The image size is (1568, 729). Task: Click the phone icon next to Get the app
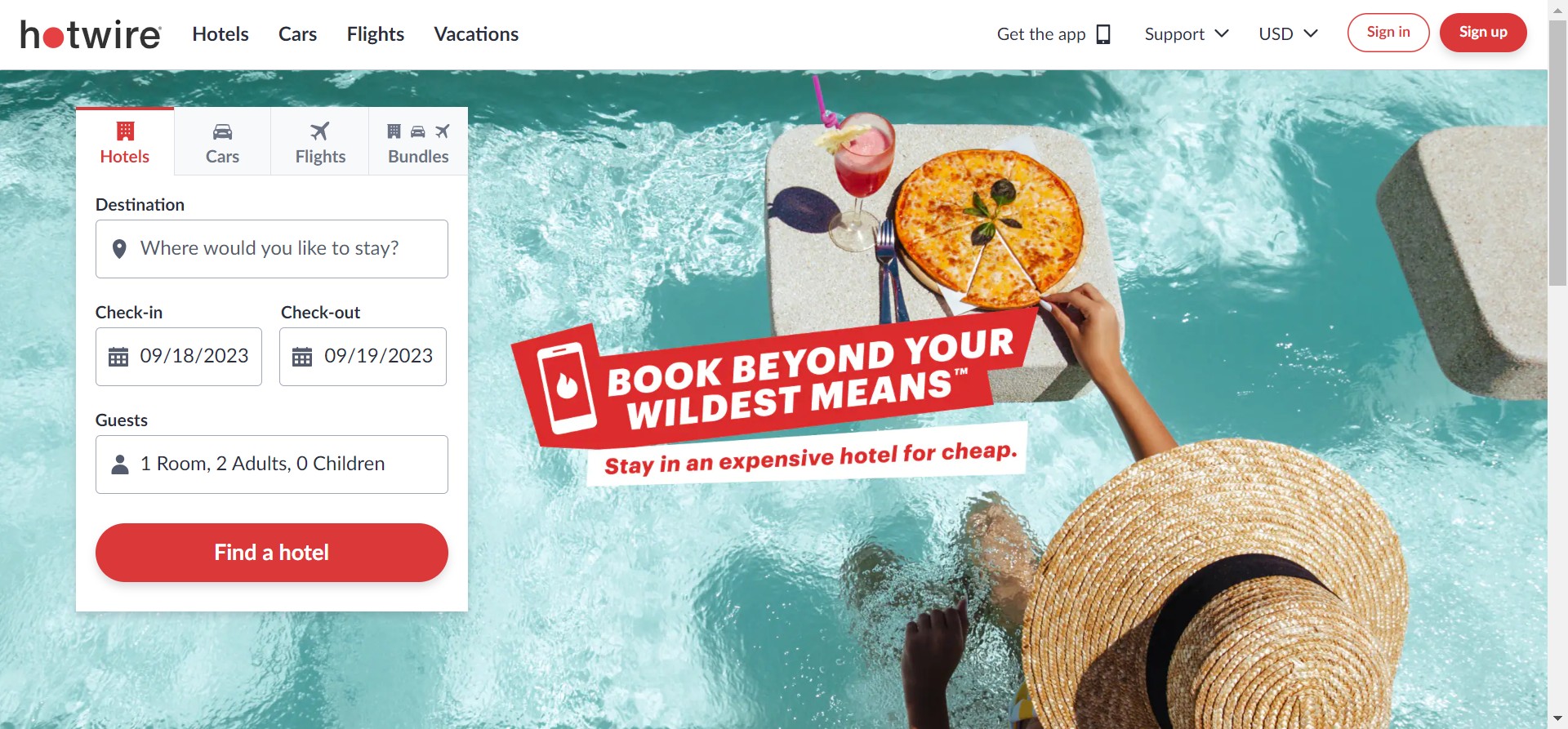point(1103,34)
